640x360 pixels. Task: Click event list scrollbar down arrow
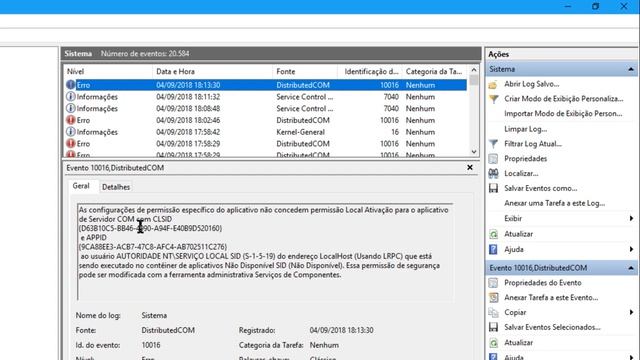(473, 151)
